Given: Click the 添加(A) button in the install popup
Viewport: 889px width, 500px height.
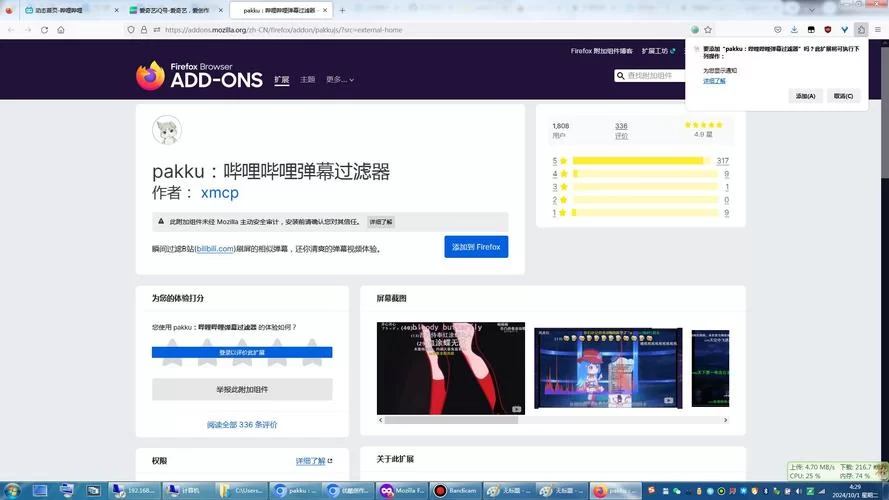Looking at the screenshot, I should click(x=805, y=96).
